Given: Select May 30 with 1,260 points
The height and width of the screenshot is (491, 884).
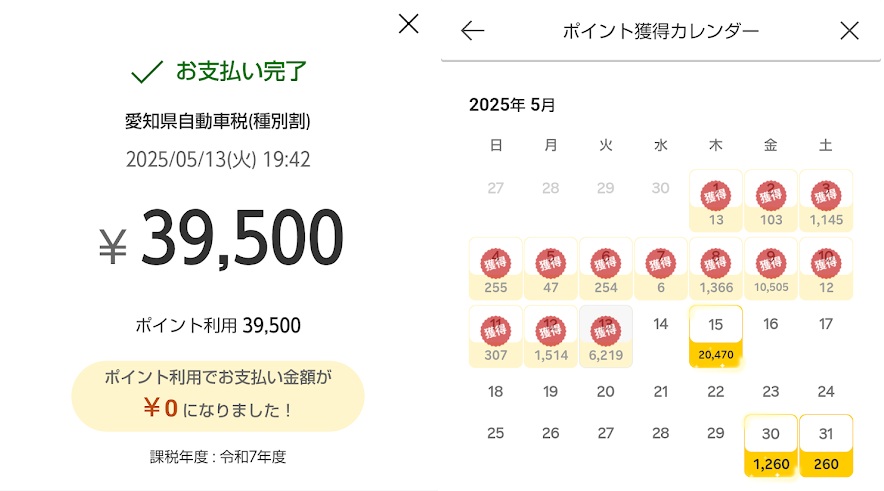Looking at the screenshot, I should pyautogui.click(x=770, y=445).
